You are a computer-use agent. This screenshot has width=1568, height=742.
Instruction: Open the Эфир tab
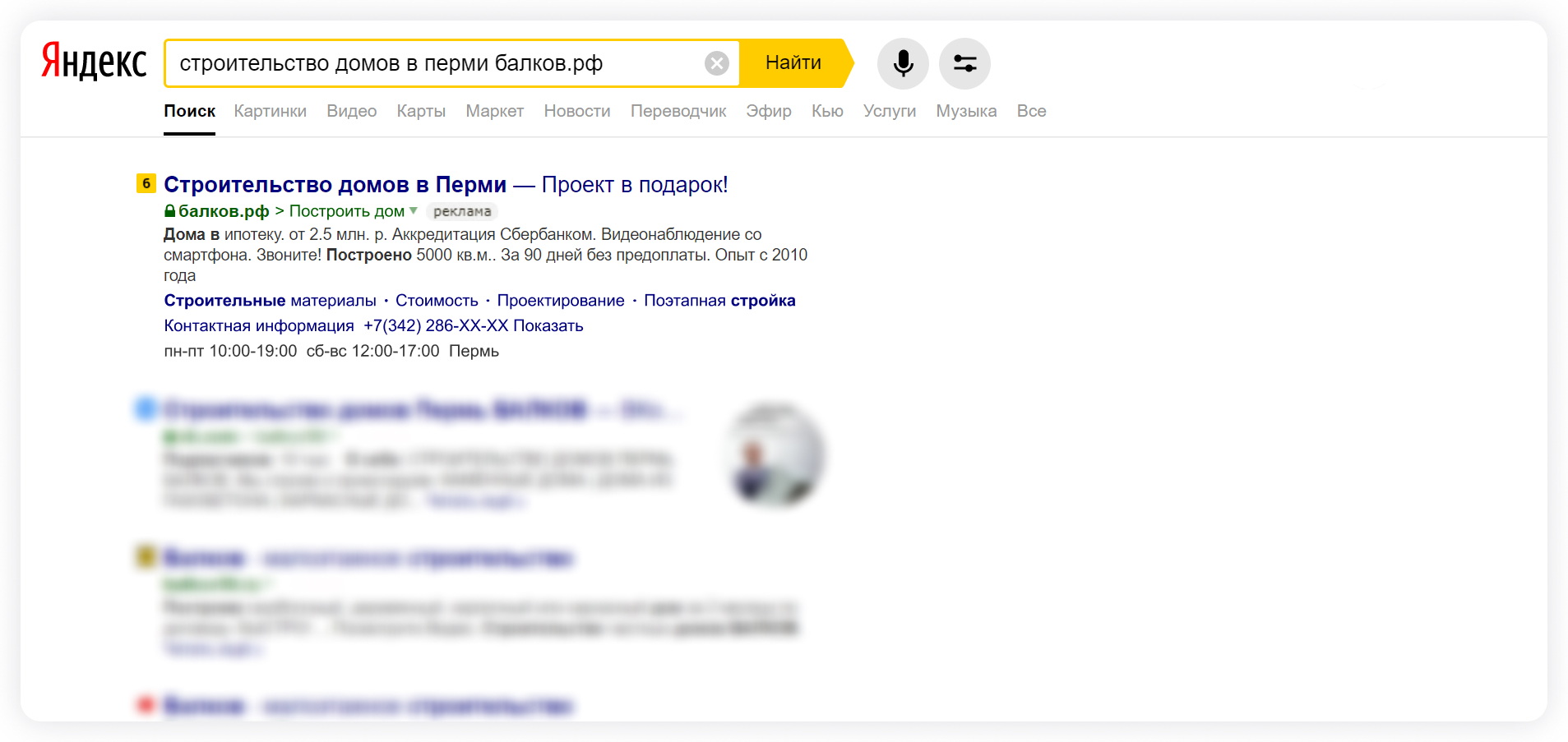coord(768,111)
